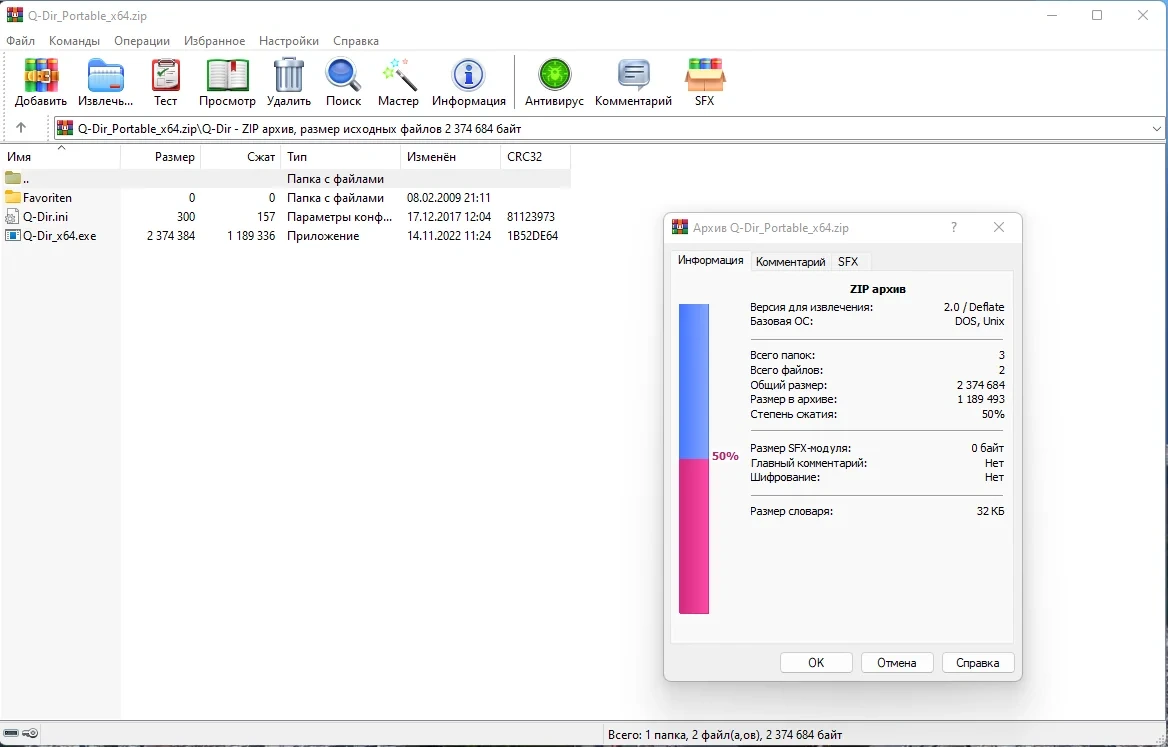Confirm with the OK button
The height and width of the screenshot is (747, 1168).
(x=816, y=662)
